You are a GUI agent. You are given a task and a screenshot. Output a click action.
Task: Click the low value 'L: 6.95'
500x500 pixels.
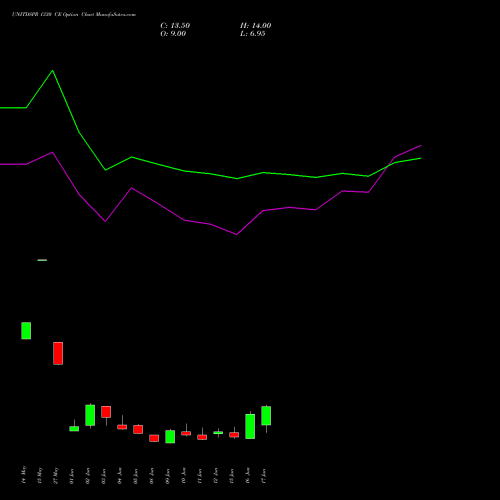(x=253, y=34)
